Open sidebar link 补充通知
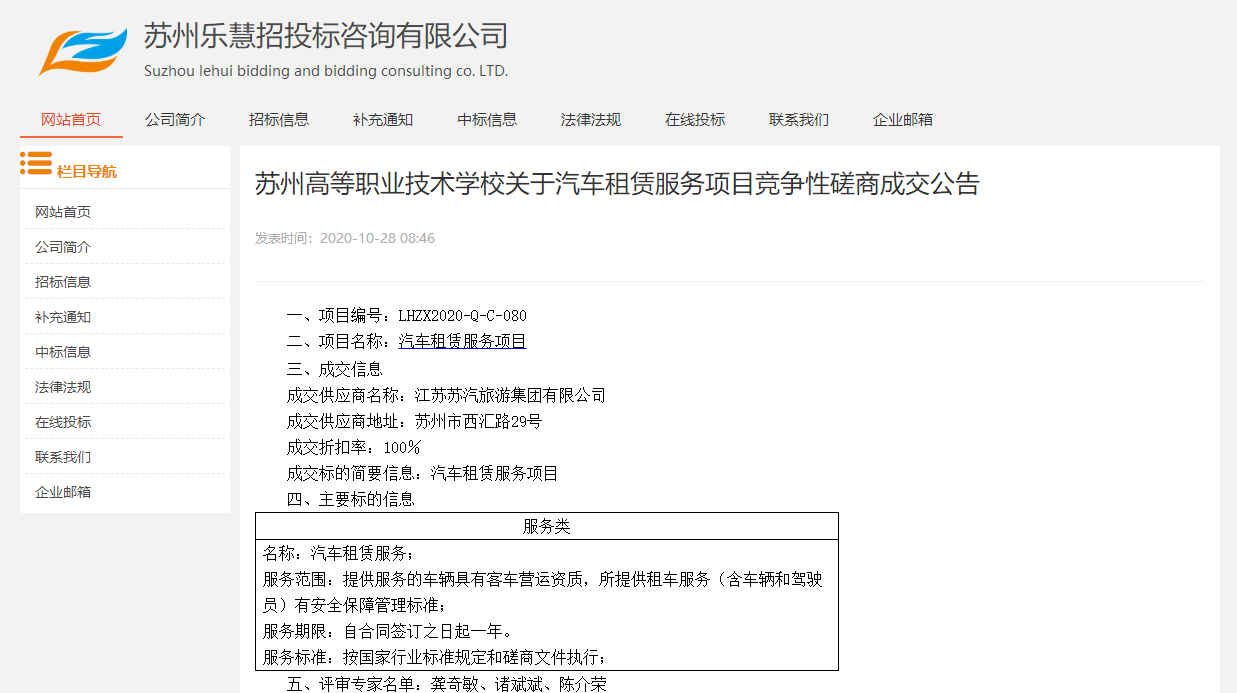Image resolution: width=1237 pixels, height=693 pixels. tap(63, 317)
